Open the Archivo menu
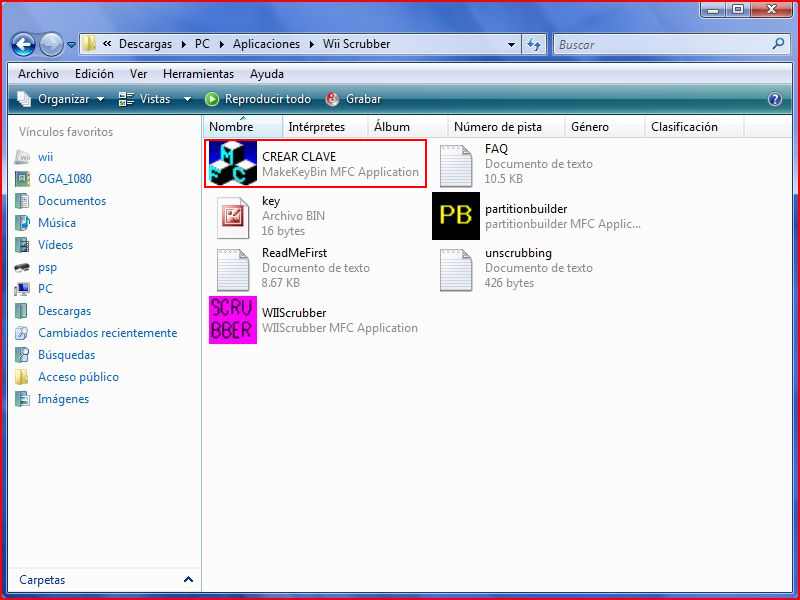This screenshot has height=600, width=800. pos(38,74)
